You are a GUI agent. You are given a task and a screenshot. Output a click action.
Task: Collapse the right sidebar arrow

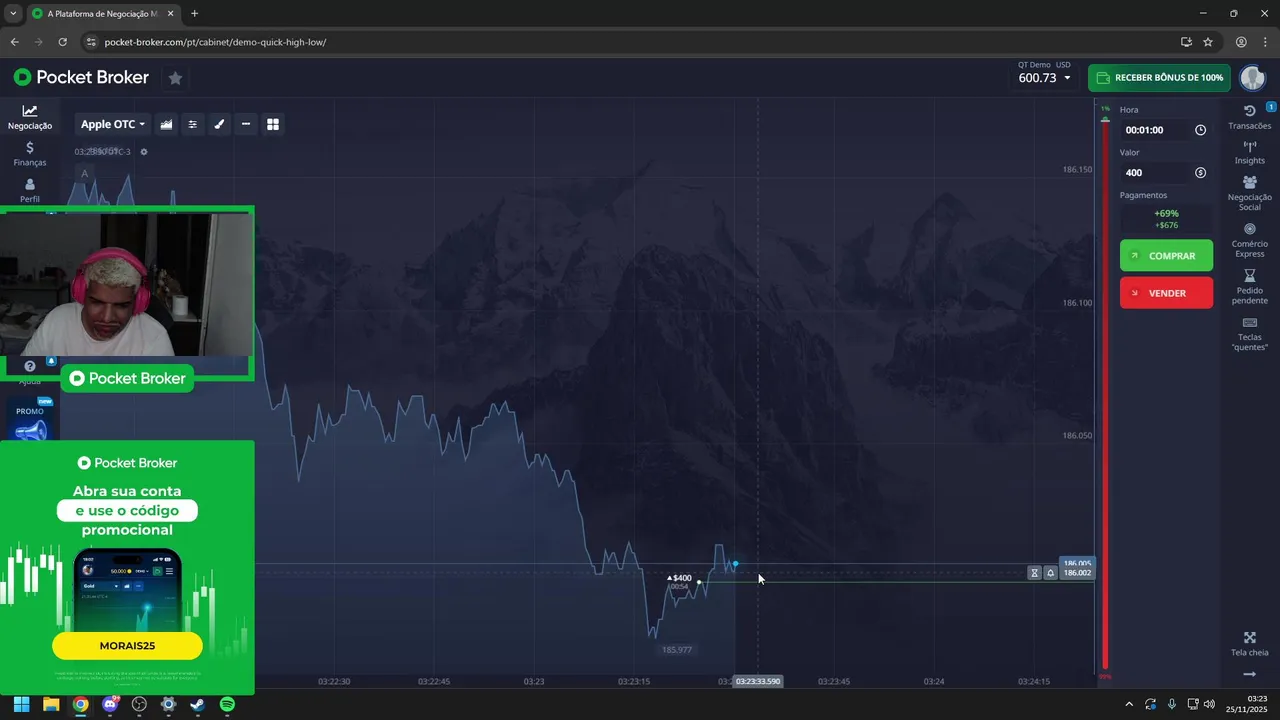(x=1249, y=674)
